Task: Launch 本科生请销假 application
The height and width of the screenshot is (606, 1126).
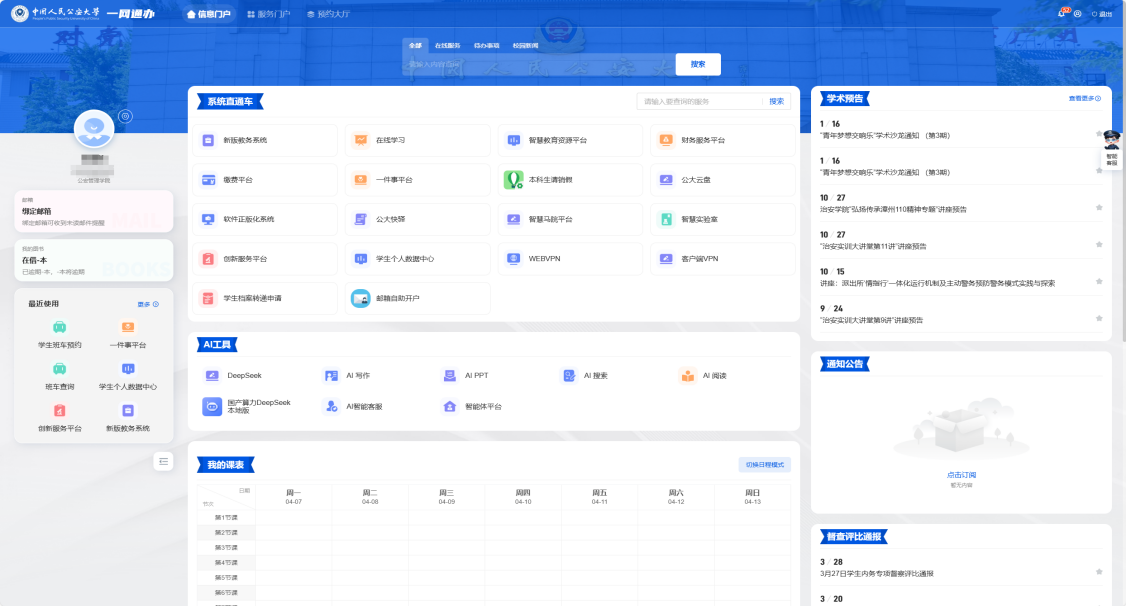Action: pos(549,180)
